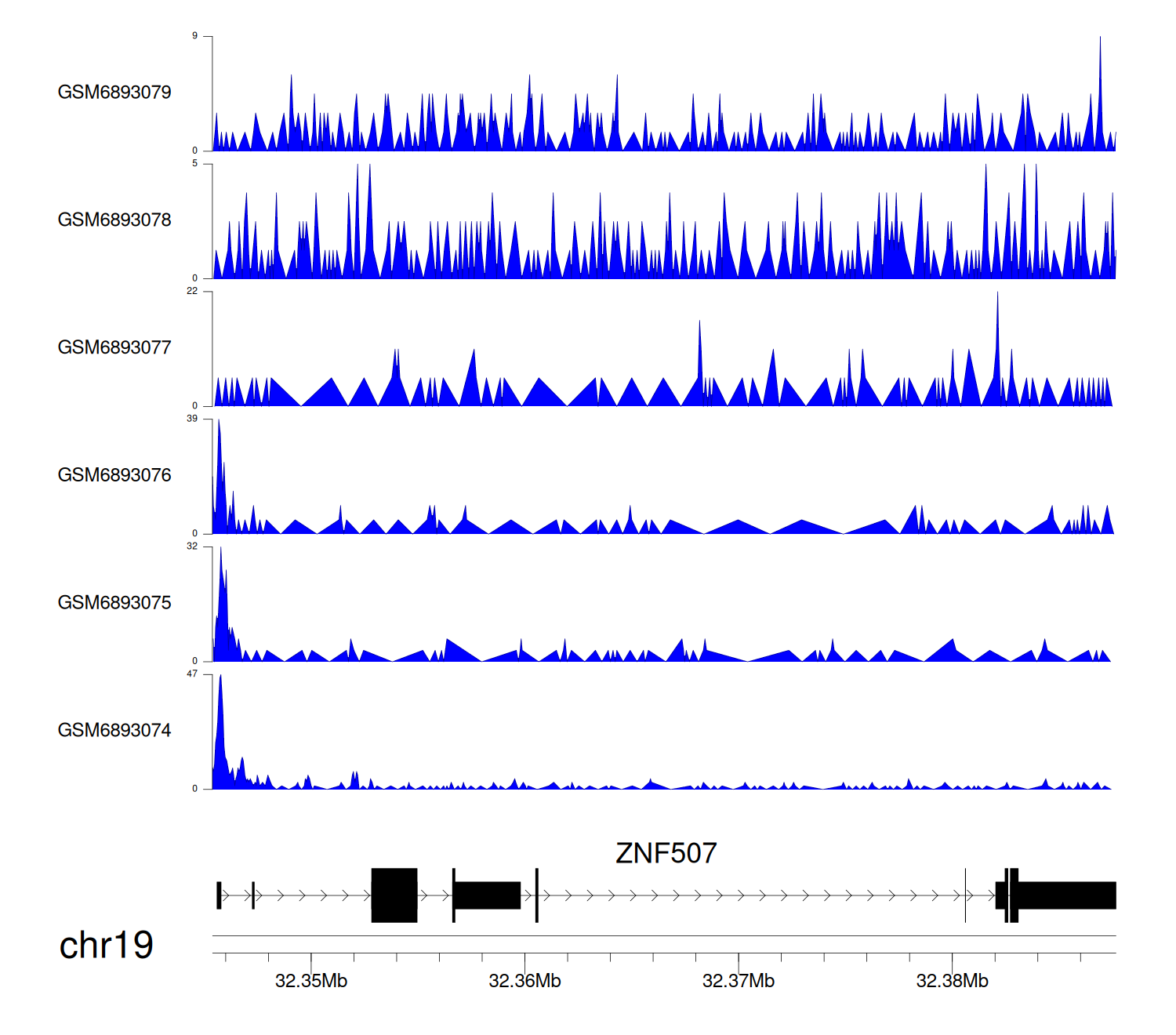Select the GSM6893078 track label
The image size is (1176, 1035).
[114, 220]
